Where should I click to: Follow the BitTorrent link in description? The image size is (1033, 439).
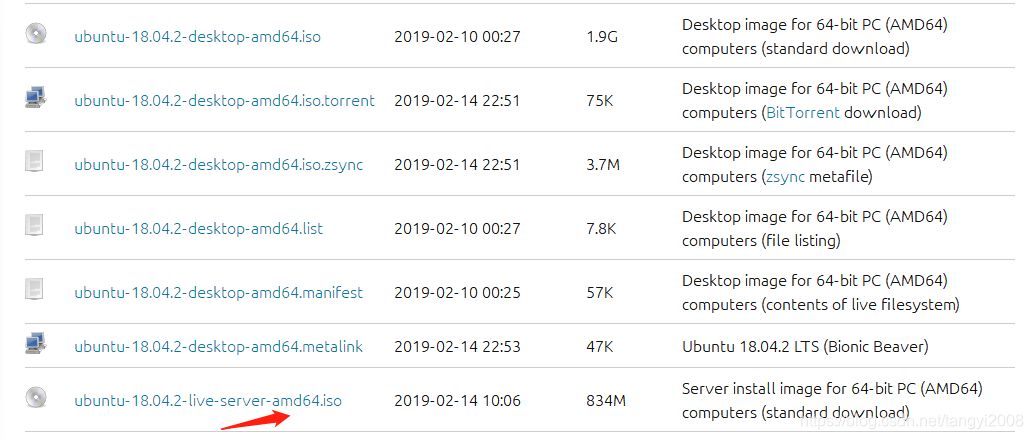point(803,113)
